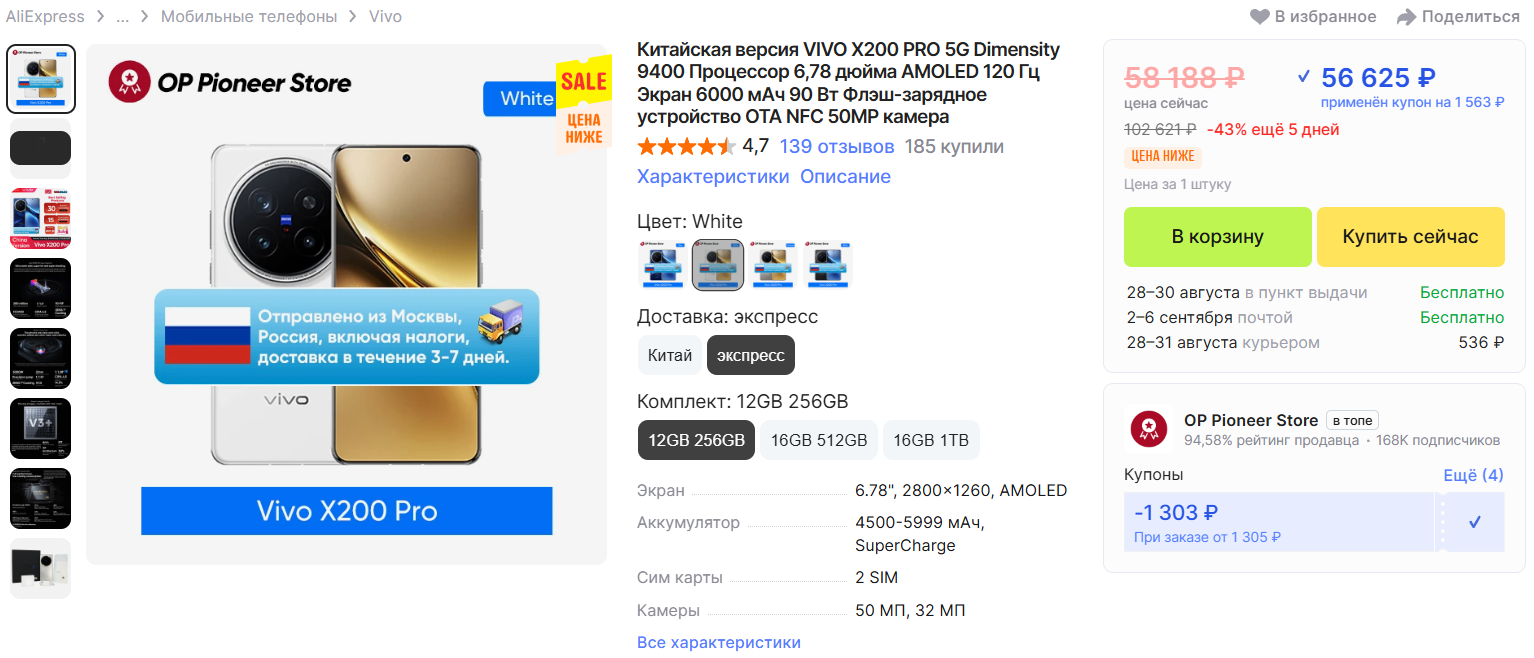The image size is (1534, 658).
Task: Click the heart favorites icon
Action: [x=1259, y=17]
